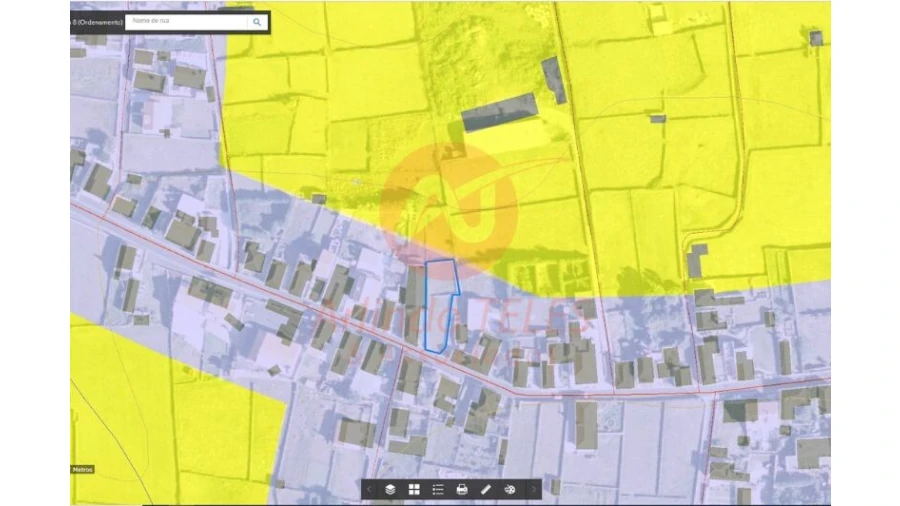900x506 pixels.
Task: Open the paint palette draw tool
Action: 510,489
